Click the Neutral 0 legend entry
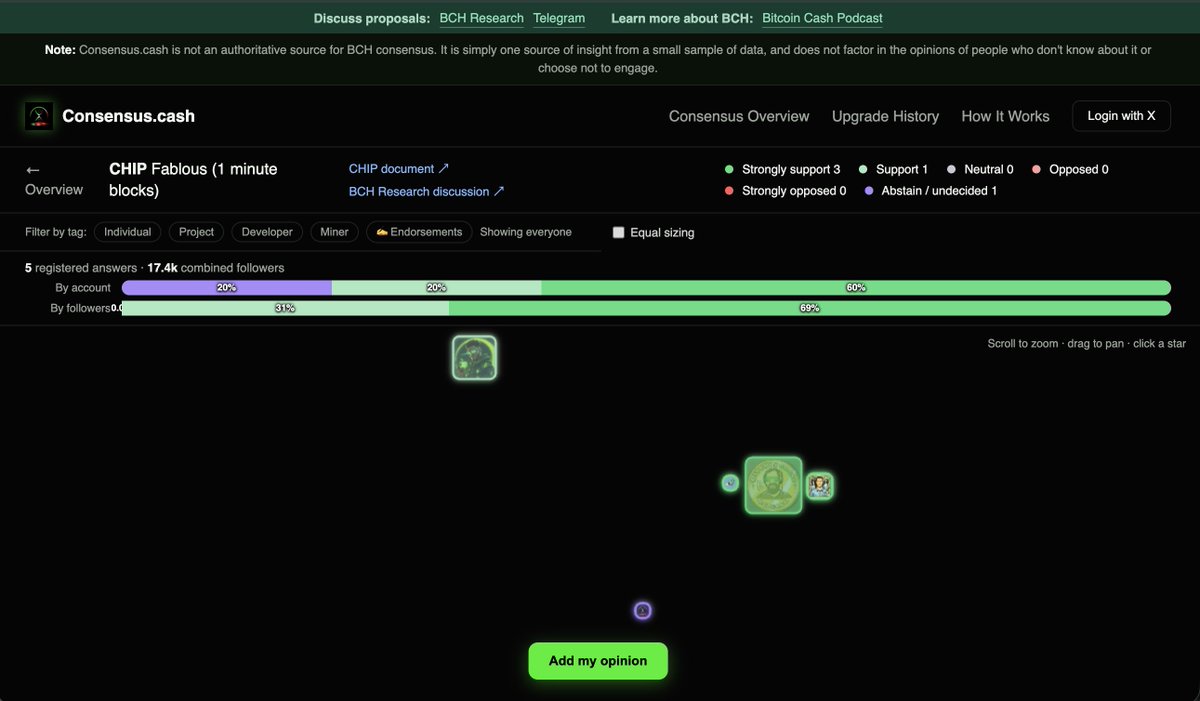1200x701 pixels. pyautogui.click(x=980, y=170)
